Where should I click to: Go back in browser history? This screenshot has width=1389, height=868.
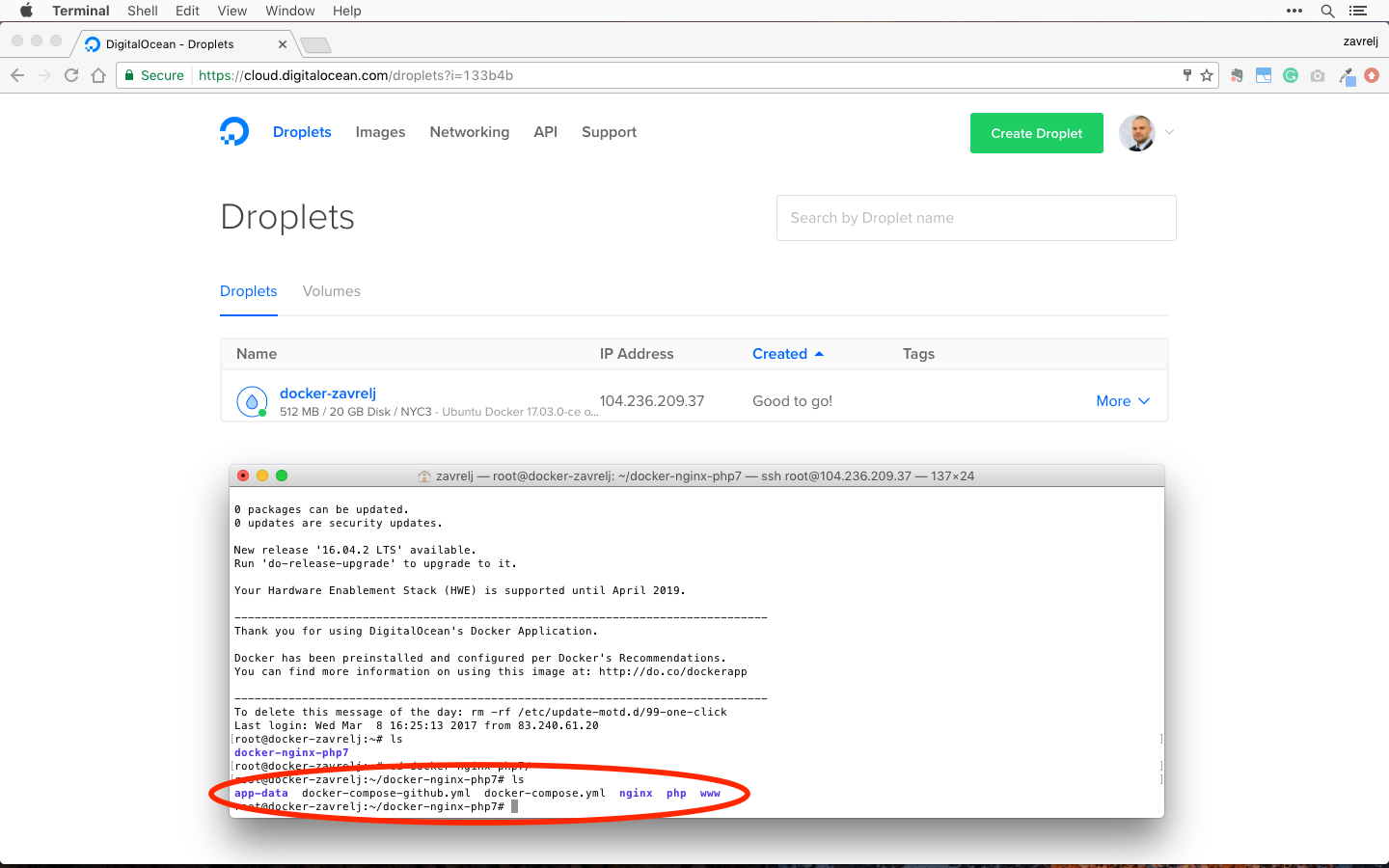pyautogui.click(x=17, y=75)
